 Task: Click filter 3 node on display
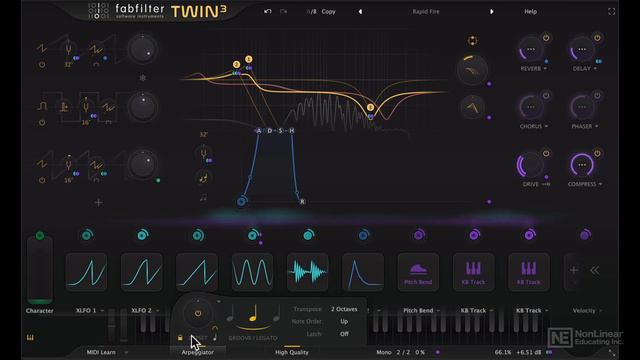click(x=370, y=107)
